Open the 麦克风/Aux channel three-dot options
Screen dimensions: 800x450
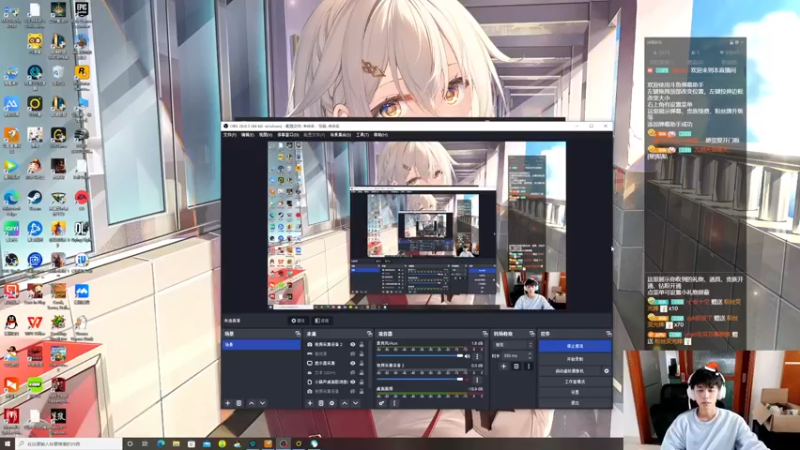pyautogui.click(x=478, y=356)
